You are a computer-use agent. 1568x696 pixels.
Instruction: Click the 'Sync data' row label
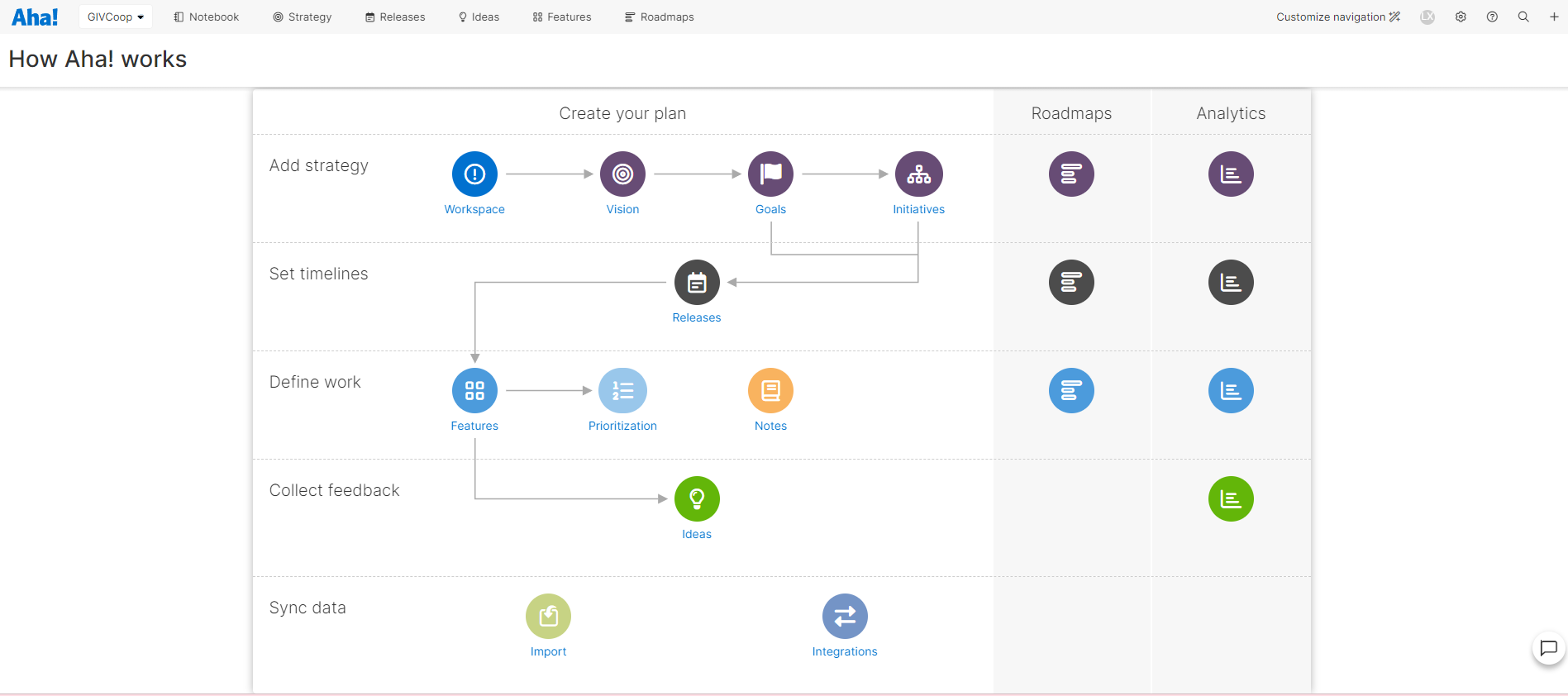(x=307, y=608)
